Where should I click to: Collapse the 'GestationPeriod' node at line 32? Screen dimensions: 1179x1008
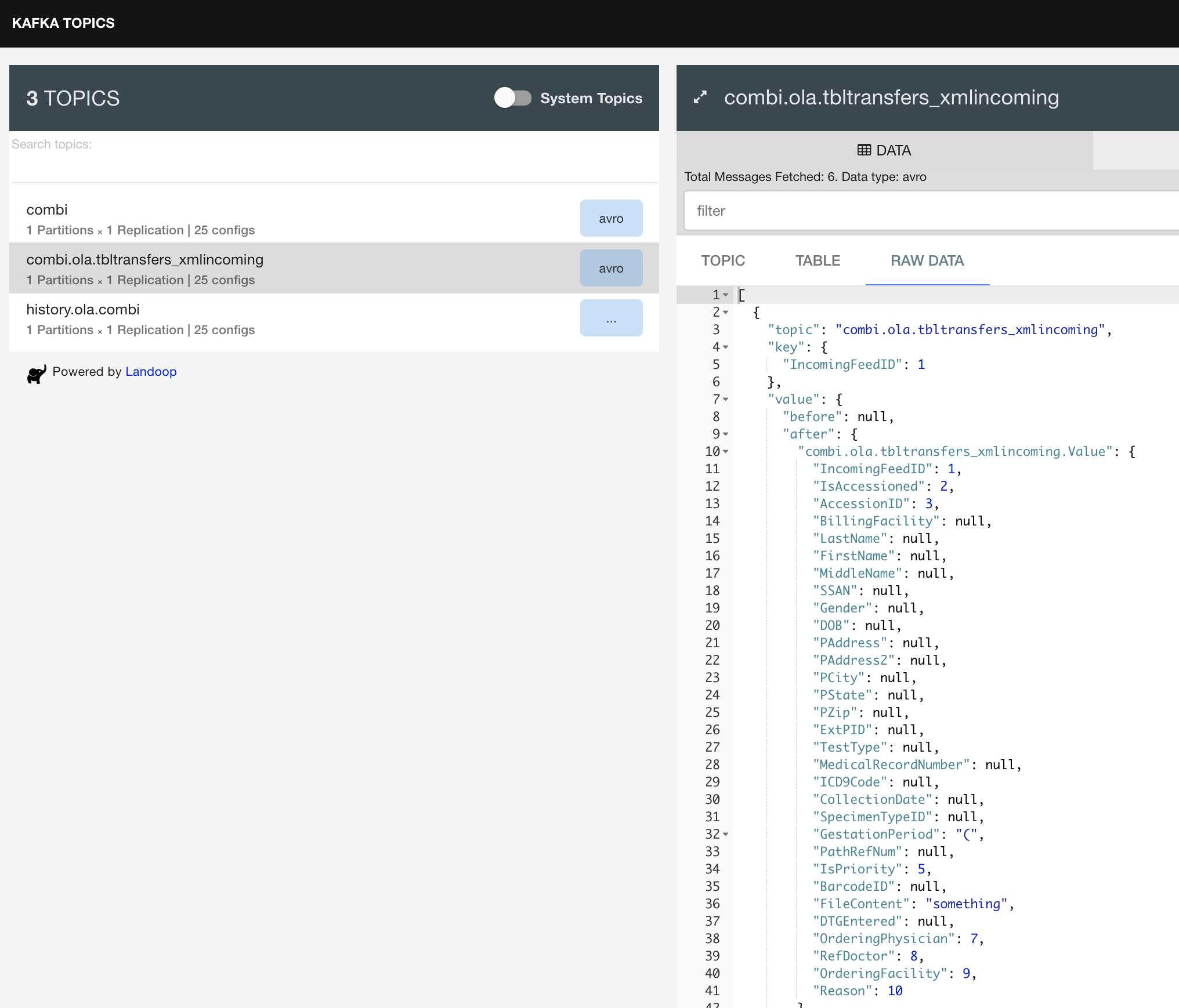[x=726, y=835]
